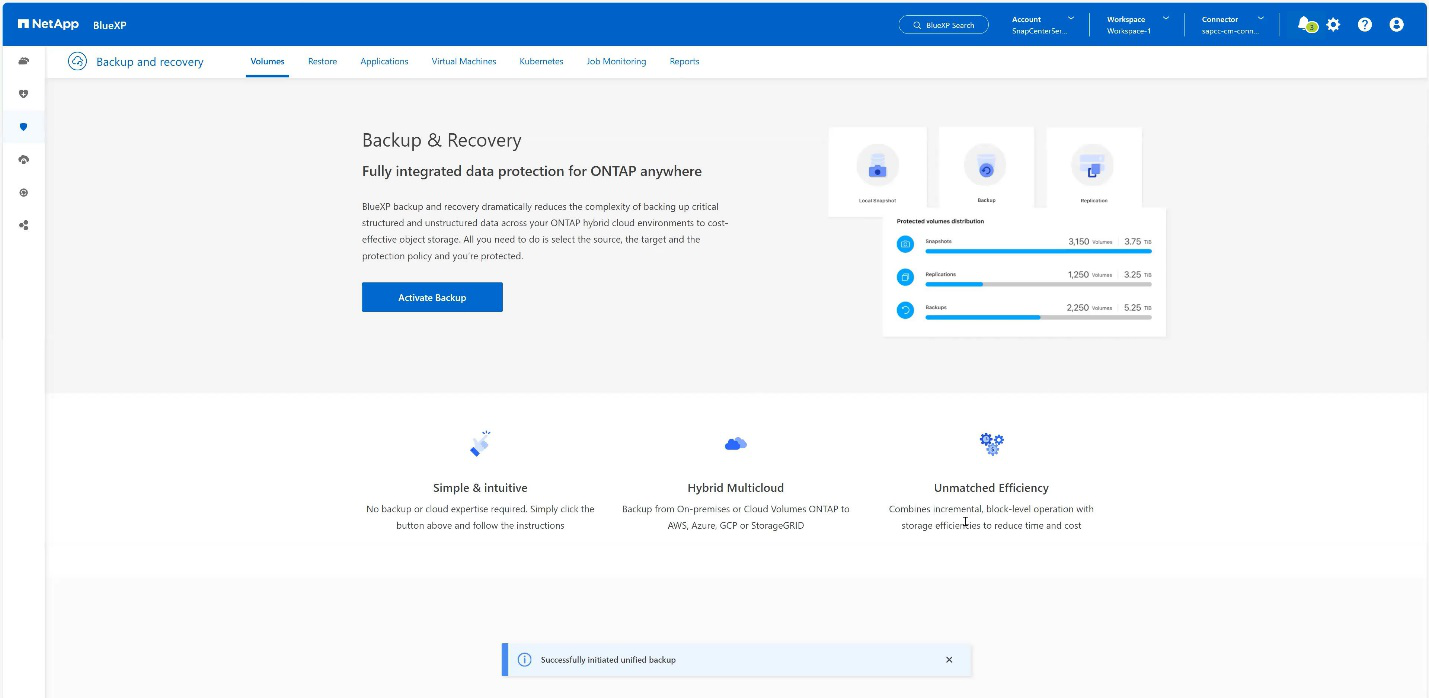
Task: Switch to the Virtual Machines tab
Action: coord(464,61)
